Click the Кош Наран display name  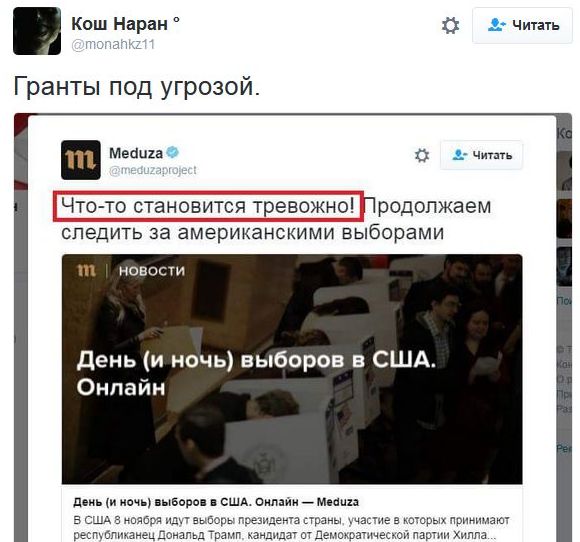coord(125,24)
